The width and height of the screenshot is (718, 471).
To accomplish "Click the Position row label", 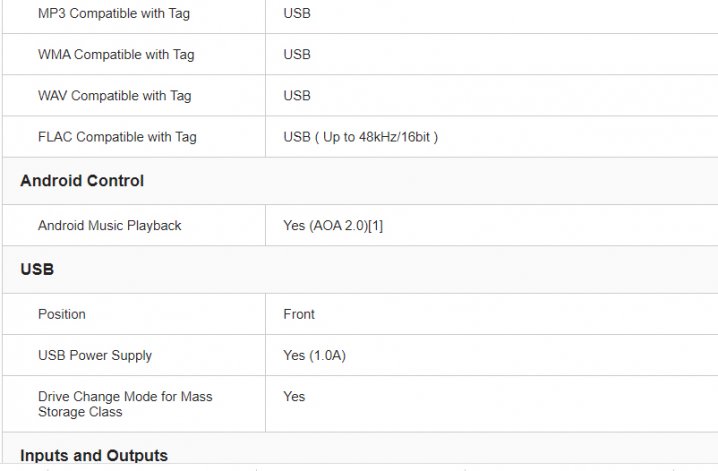I will click(x=62, y=314).
